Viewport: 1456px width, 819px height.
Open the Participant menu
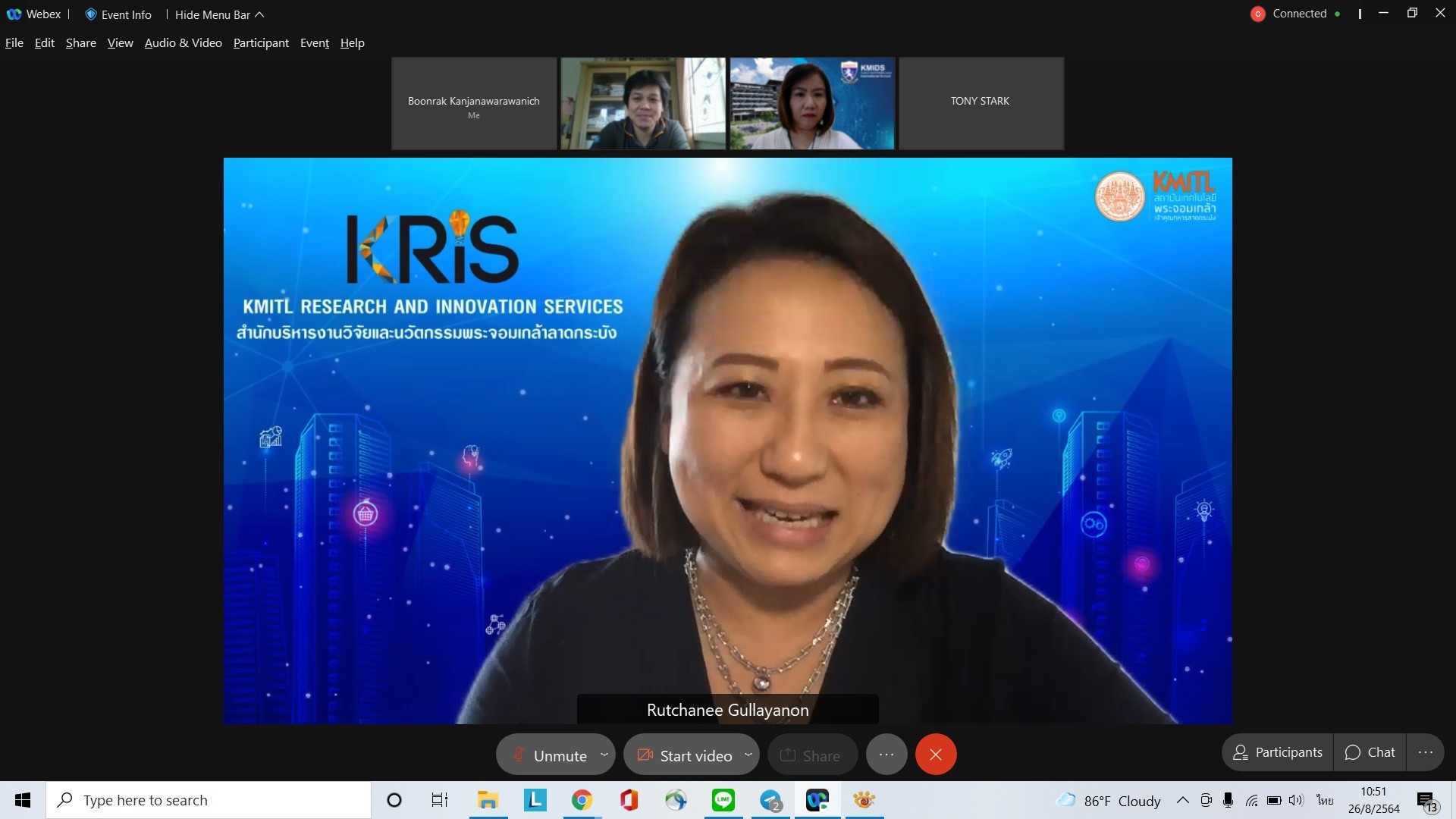[x=261, y=43]
